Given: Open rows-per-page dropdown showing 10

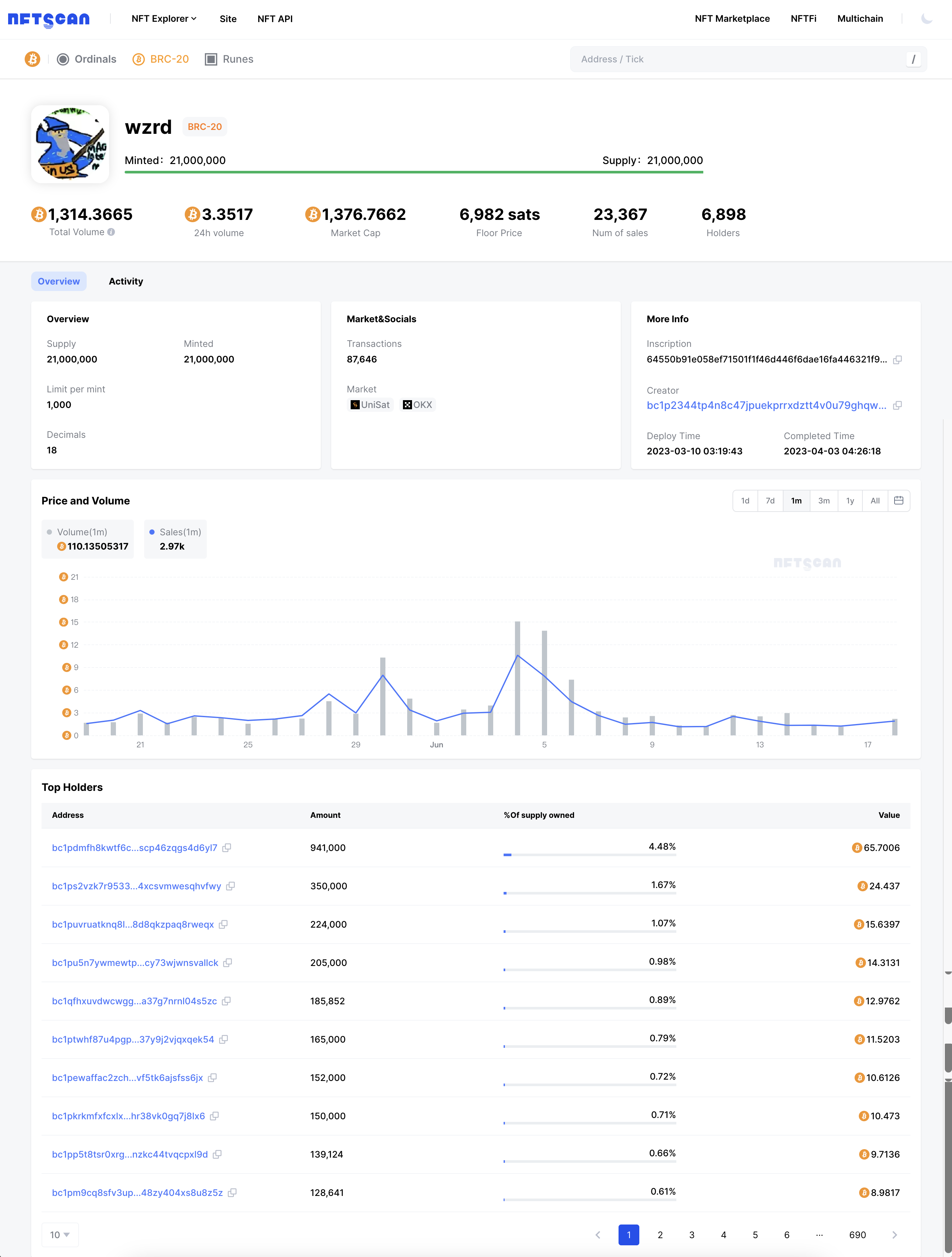Looking at the screenshot, I should coord(60,1235).
